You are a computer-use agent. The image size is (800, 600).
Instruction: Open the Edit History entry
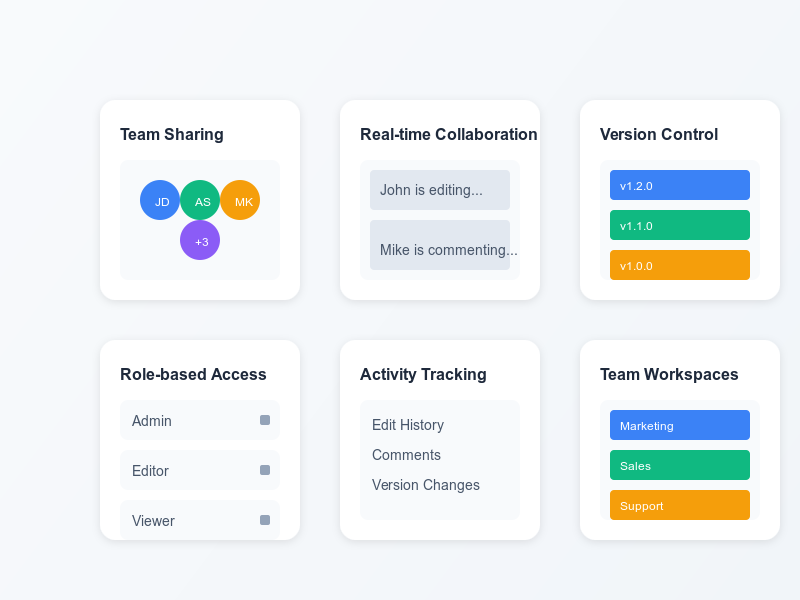click(x=407, y=425)
